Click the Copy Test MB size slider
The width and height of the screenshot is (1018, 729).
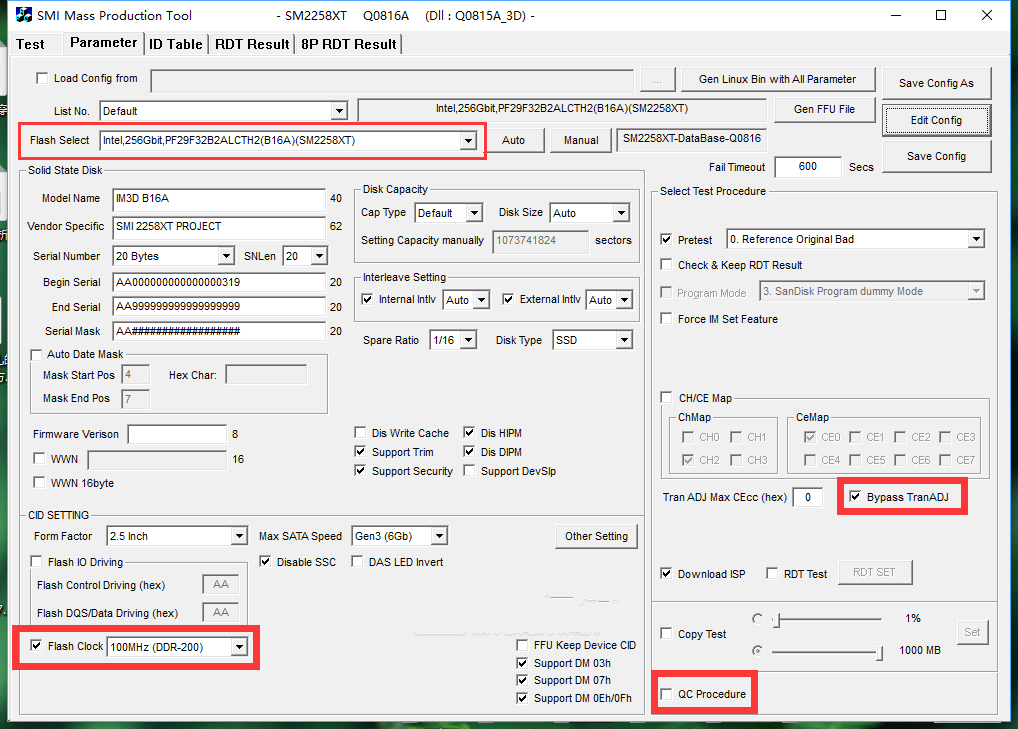(x=828, y=652)
